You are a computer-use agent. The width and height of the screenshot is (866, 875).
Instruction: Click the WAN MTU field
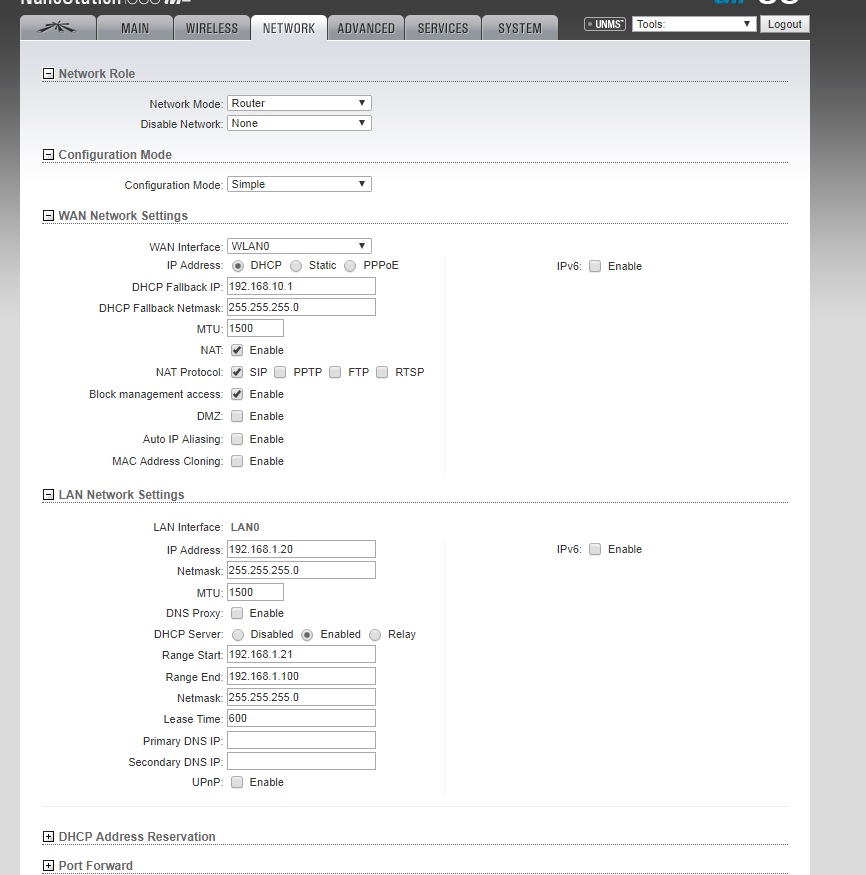255,328
